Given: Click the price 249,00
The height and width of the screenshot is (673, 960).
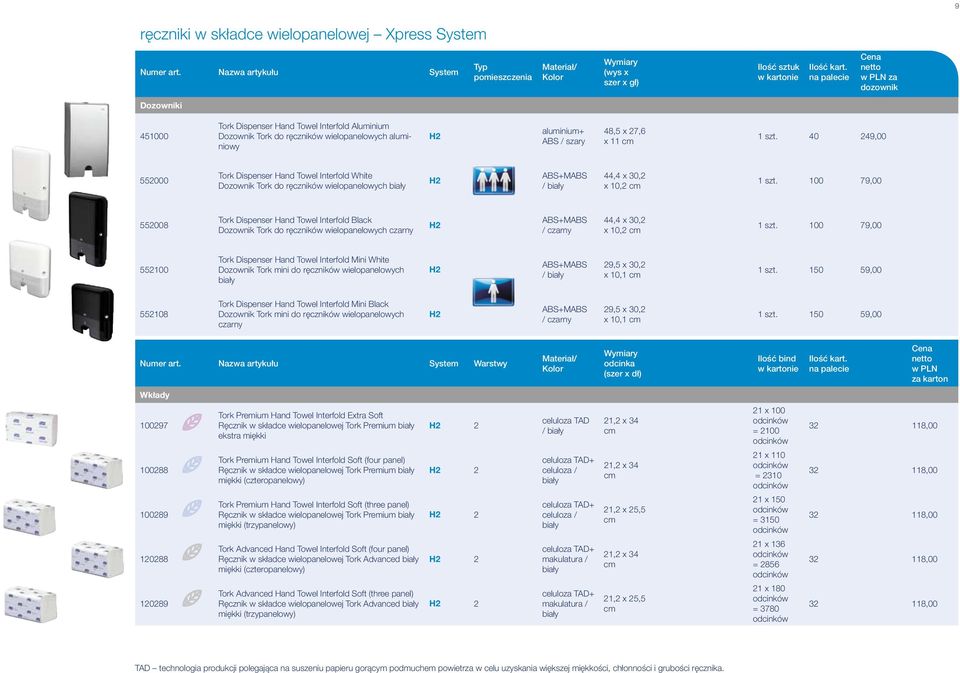Looking at the screenshot, I should tap(873, 137).
